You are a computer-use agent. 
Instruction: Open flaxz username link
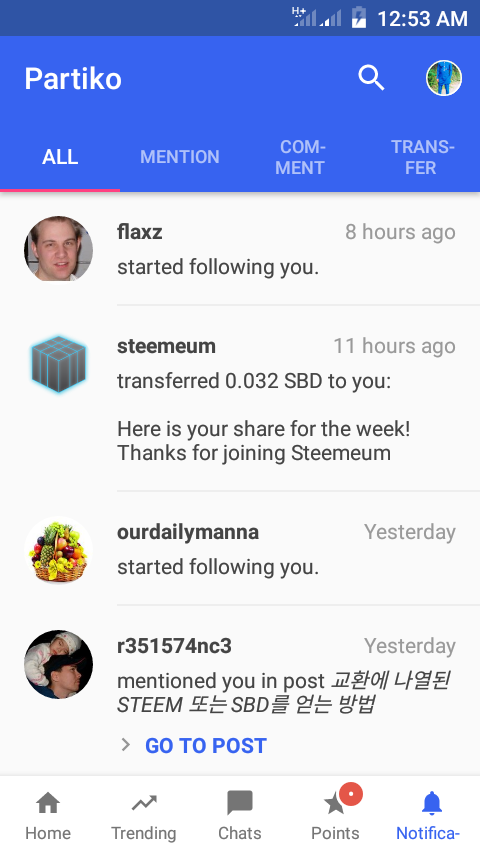pos(139,232)
